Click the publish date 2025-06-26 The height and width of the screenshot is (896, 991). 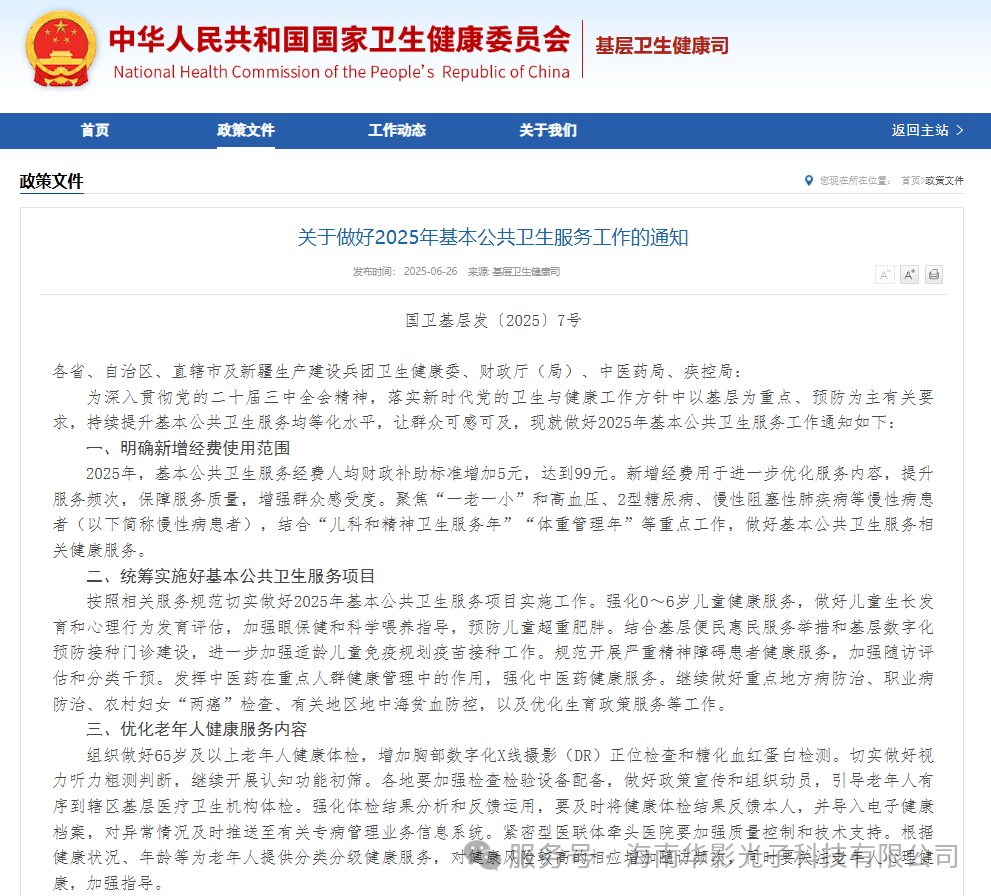coord(430,272)
